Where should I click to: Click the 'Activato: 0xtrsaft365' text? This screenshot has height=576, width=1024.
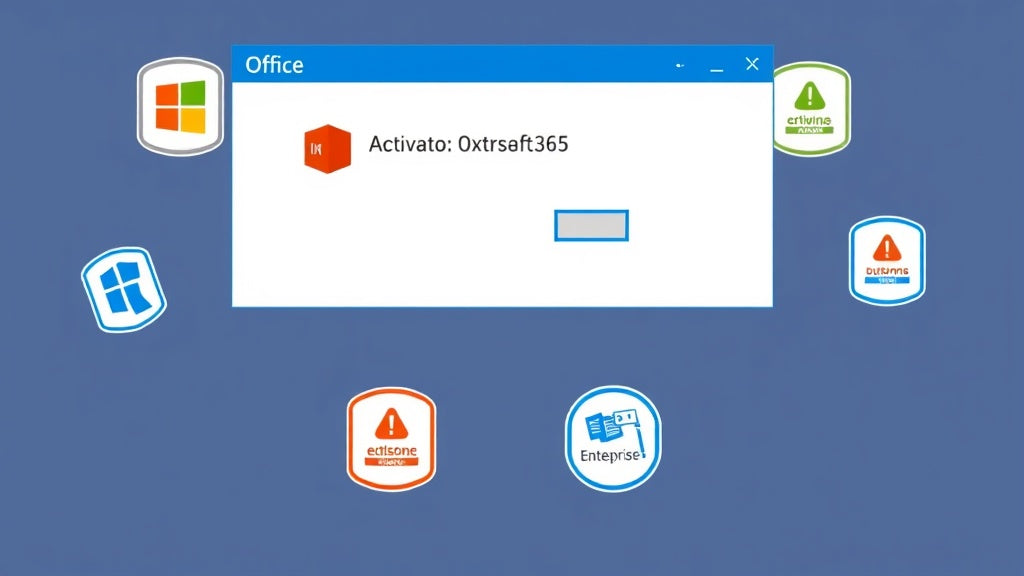pyautogui.click(x=468, y=144)
